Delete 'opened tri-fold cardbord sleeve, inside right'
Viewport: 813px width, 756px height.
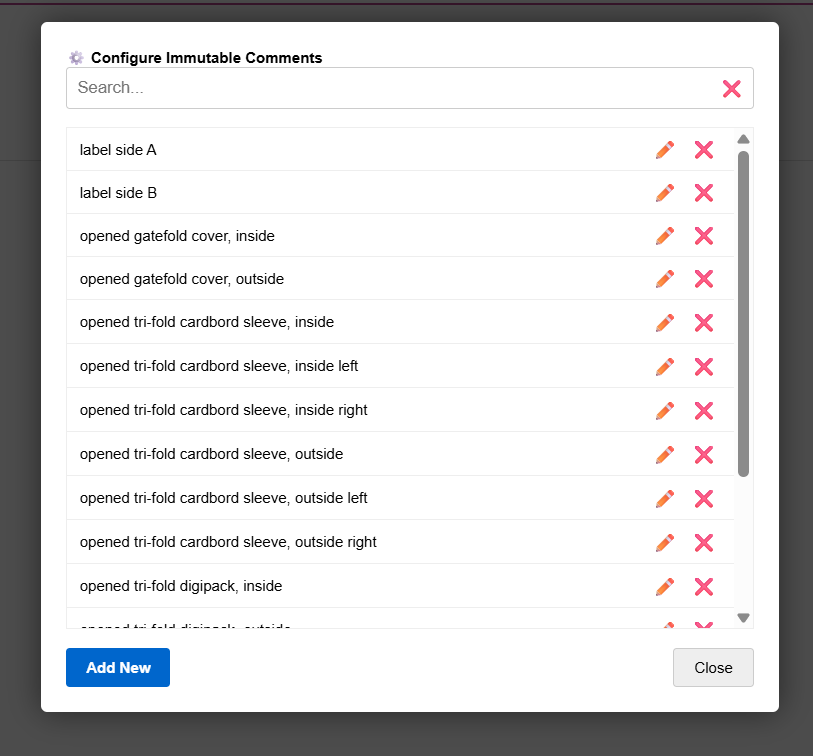coord(704,410)
